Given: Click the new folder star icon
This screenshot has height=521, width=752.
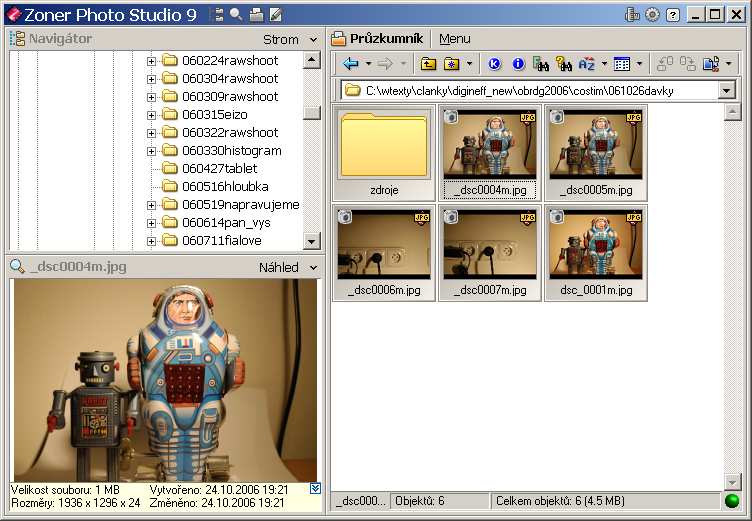Looking at the screenshot, I should [452, 63].
